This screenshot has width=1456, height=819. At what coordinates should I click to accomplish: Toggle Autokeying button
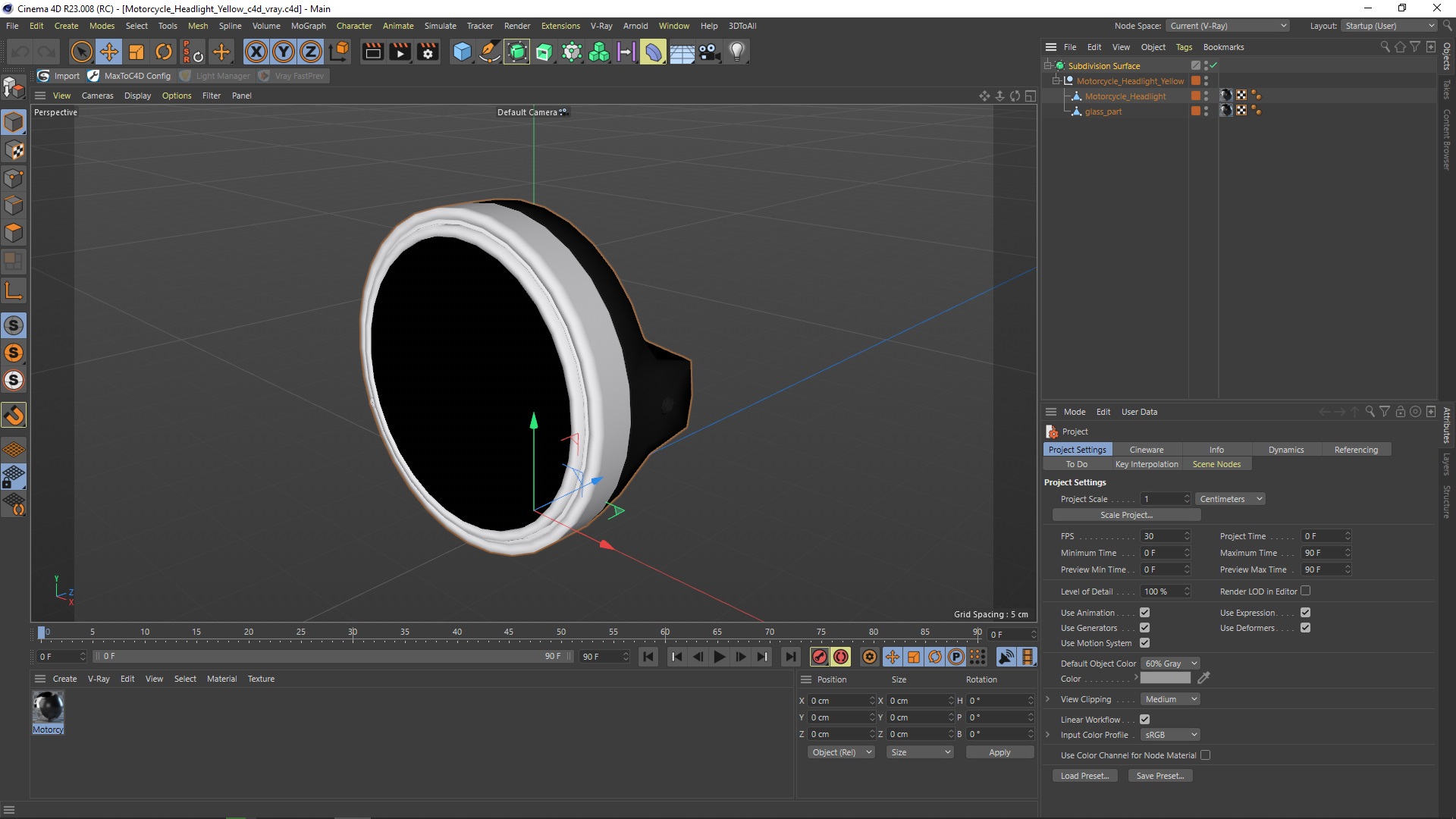click(841, 657)
